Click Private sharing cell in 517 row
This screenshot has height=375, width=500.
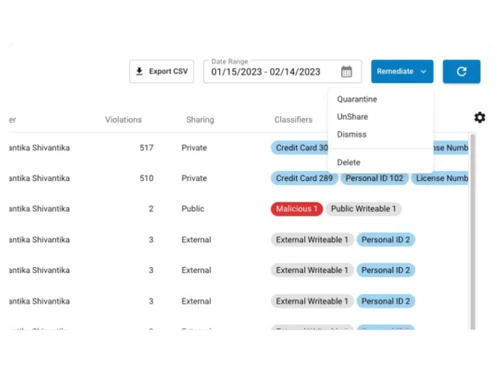click(194, 148)
